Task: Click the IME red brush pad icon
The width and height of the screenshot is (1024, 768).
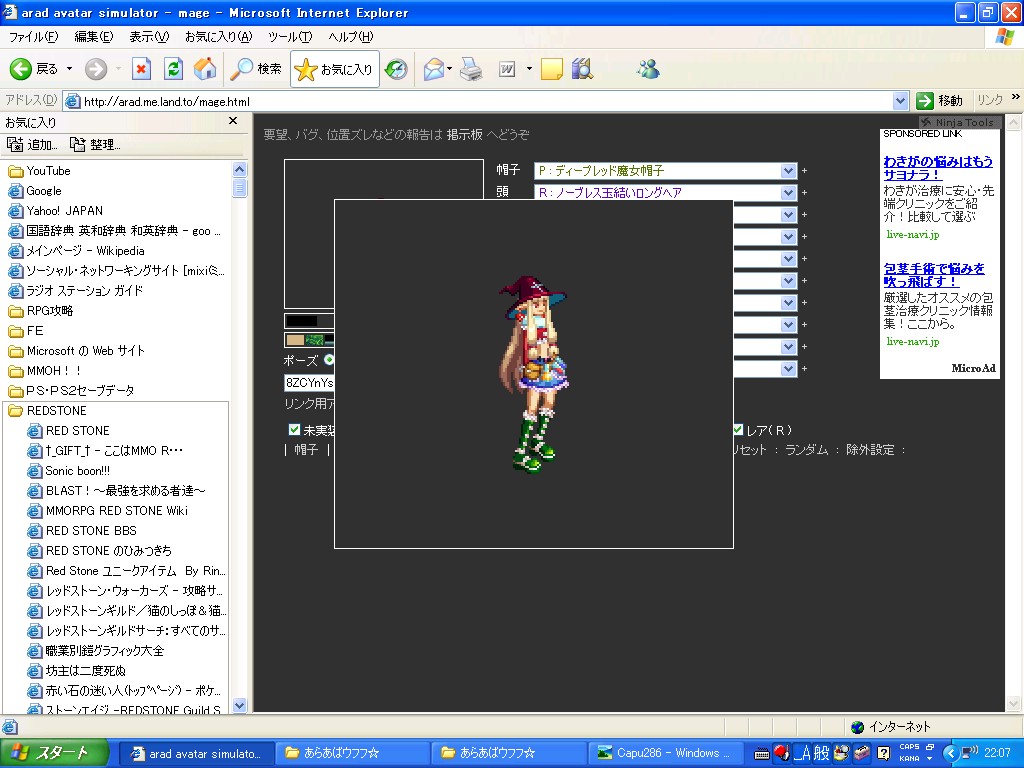Action: [x=780, y=753]
